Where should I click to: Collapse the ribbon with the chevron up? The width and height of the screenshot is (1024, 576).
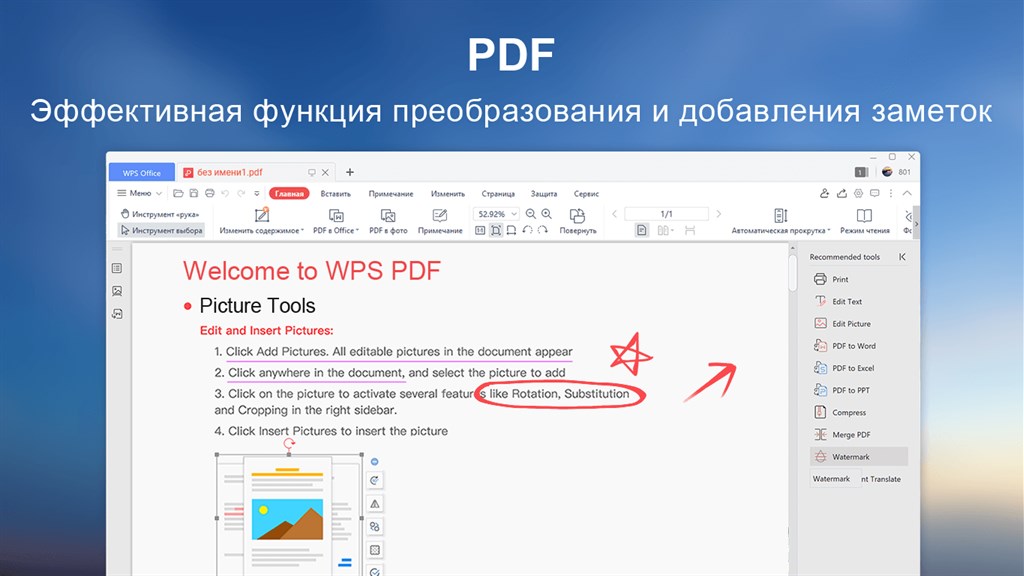coord(907,193)
